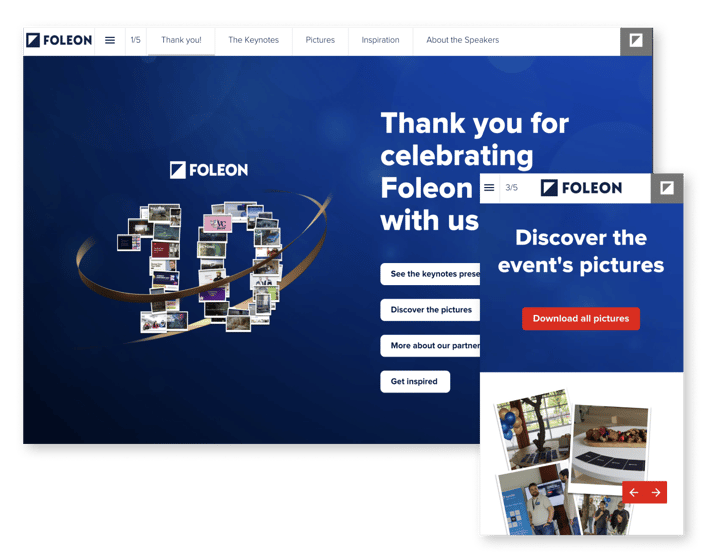Click the Foleon logo in desktop header
This screenshot has width=720, height=559.
coord(59,41)
